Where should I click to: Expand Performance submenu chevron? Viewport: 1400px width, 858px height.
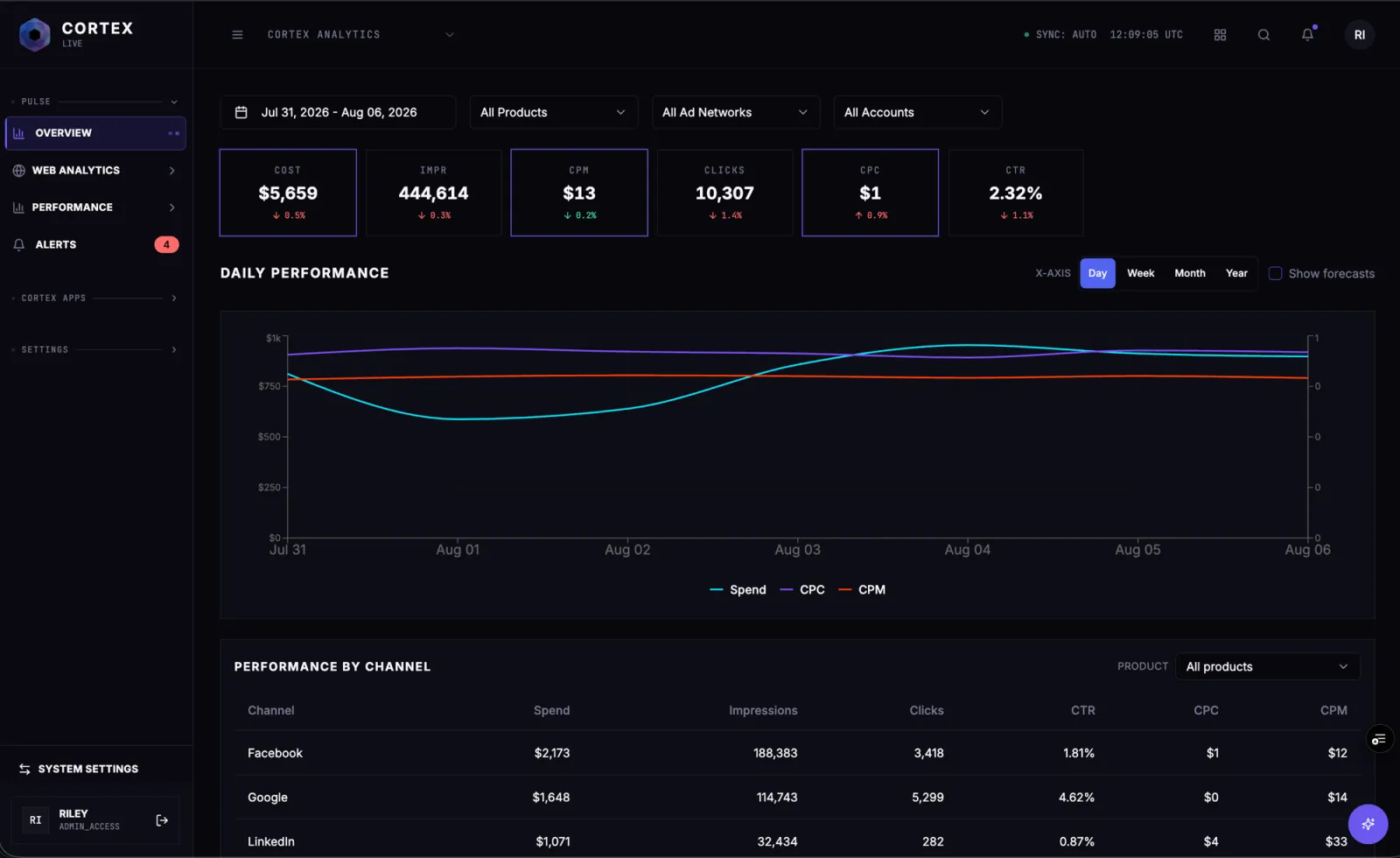[x=171, y=207]
